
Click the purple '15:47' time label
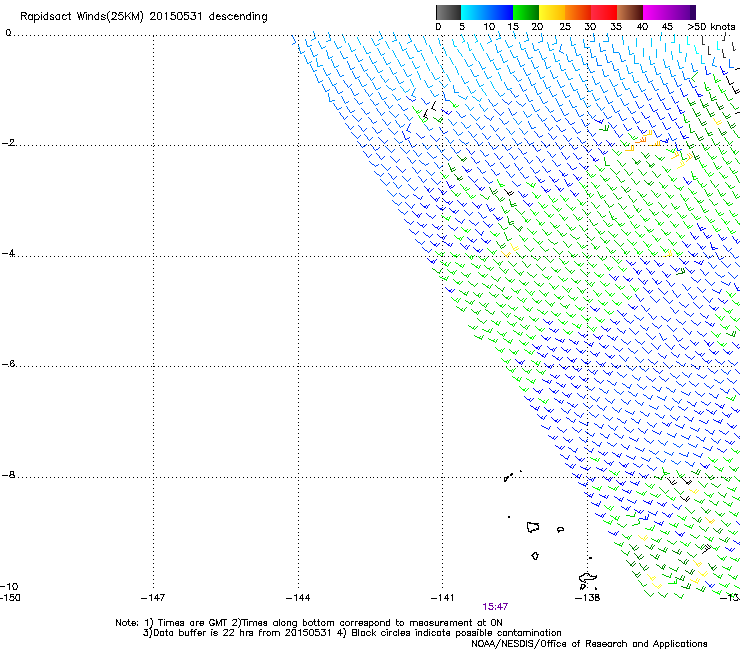click(495, 607)
